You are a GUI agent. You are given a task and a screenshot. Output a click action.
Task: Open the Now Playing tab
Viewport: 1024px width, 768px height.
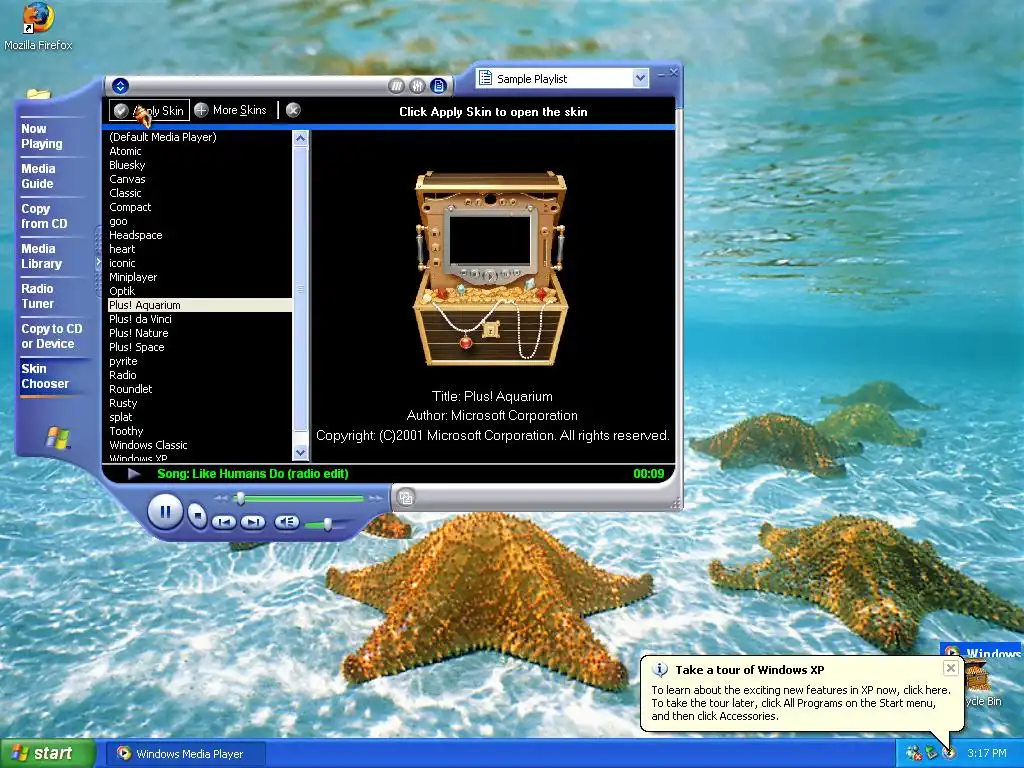[x=42, y=136]
